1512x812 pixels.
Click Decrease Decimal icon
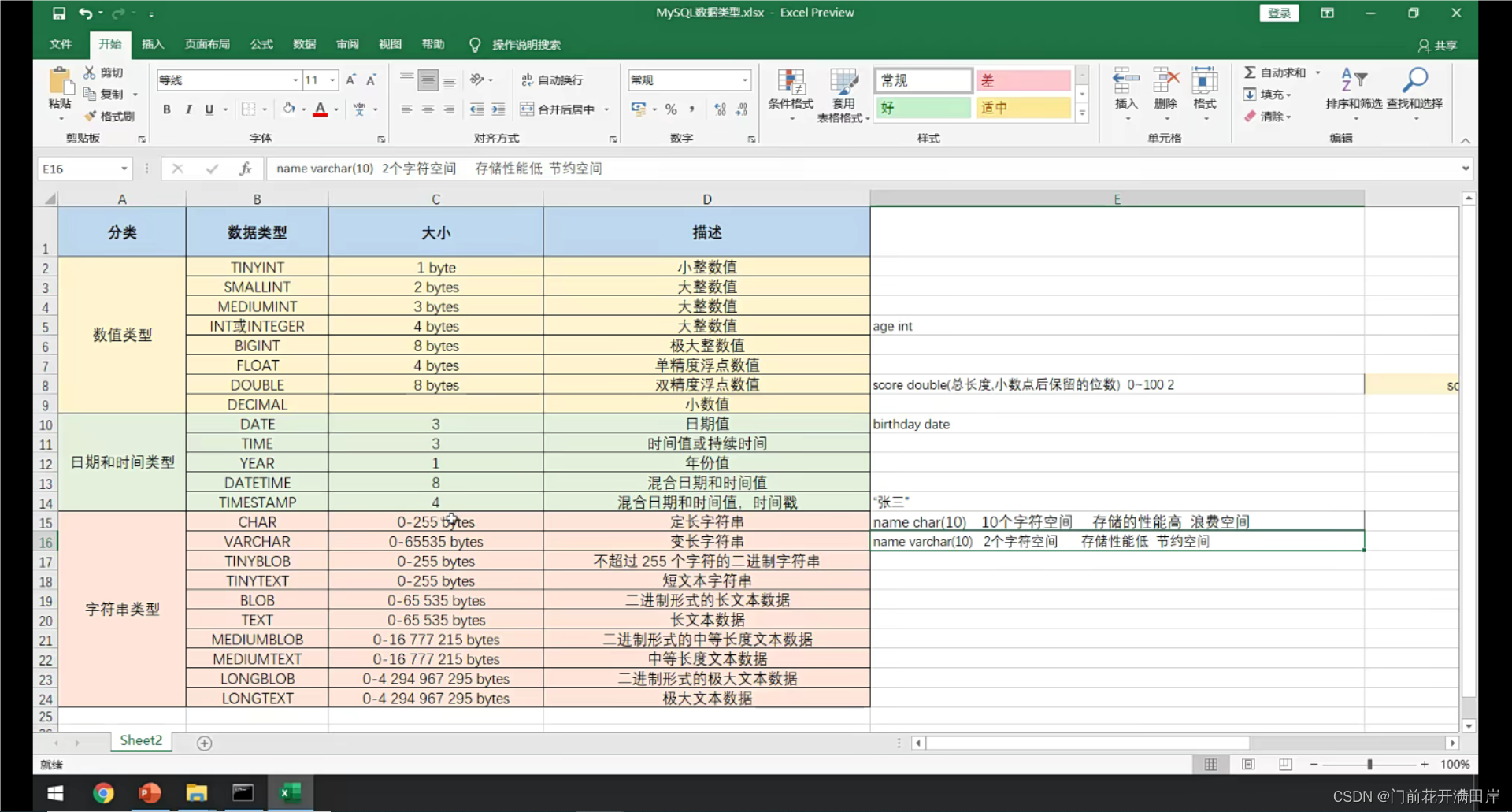pyautogui.click(x=741, y=109)
